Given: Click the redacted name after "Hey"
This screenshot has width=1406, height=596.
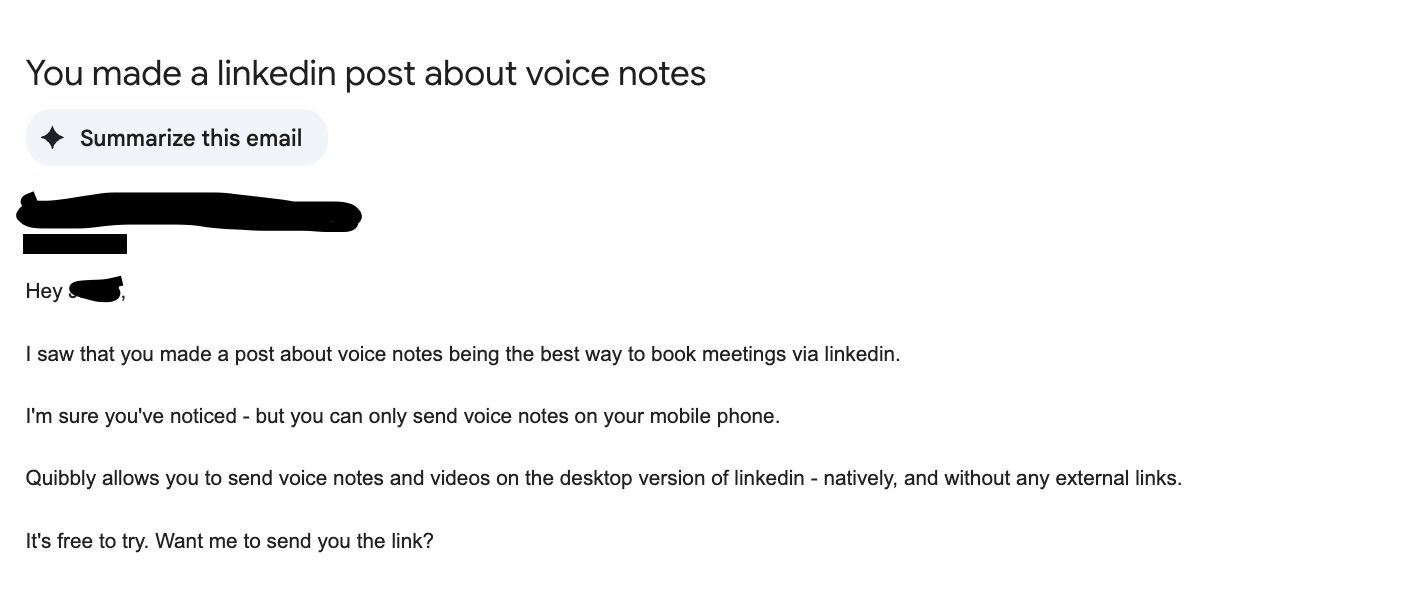Looking at the screenshot, I should click(96, 291).
